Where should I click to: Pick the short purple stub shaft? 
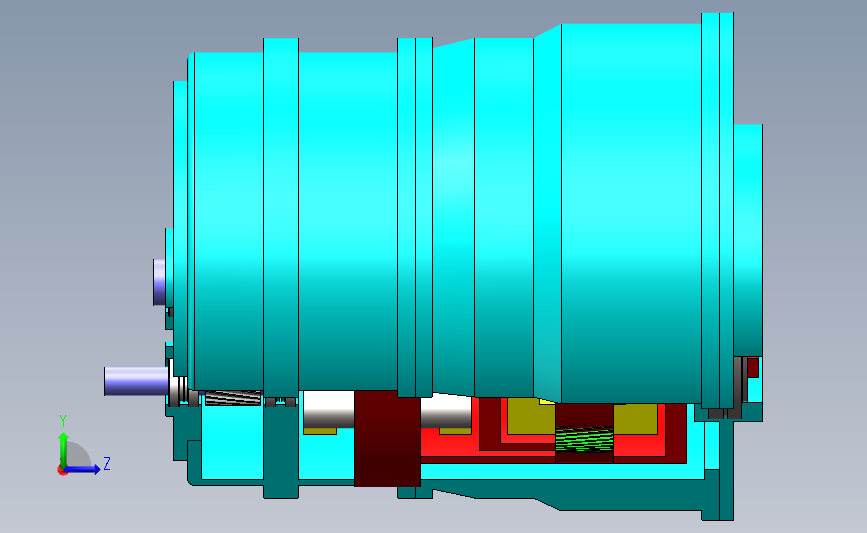[x=159, y=282]
